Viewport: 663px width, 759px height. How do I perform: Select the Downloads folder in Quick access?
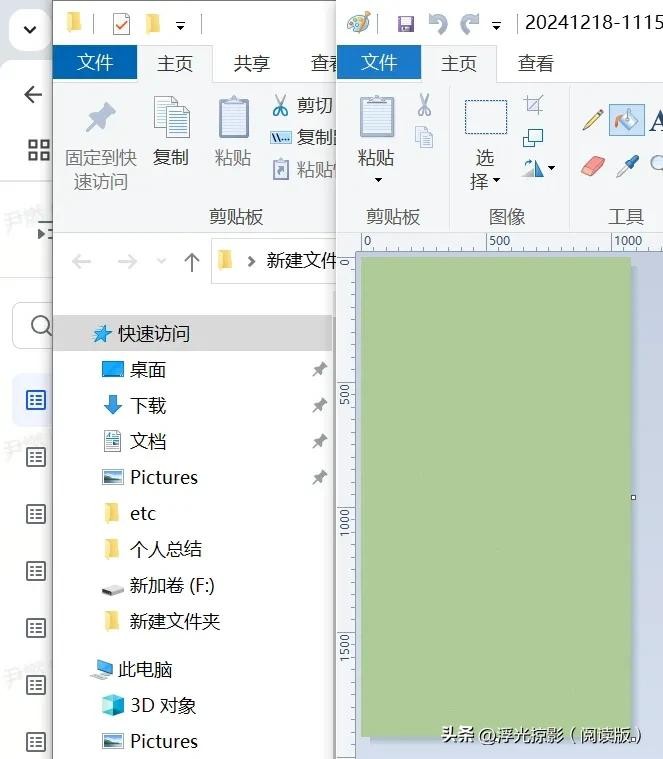[x=147, y=405]
